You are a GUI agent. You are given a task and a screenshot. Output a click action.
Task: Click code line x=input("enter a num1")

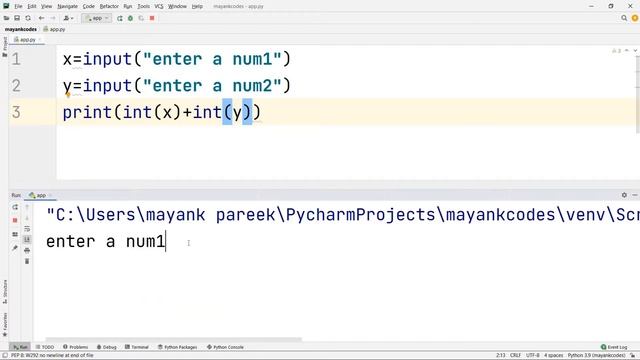(177, 59)
